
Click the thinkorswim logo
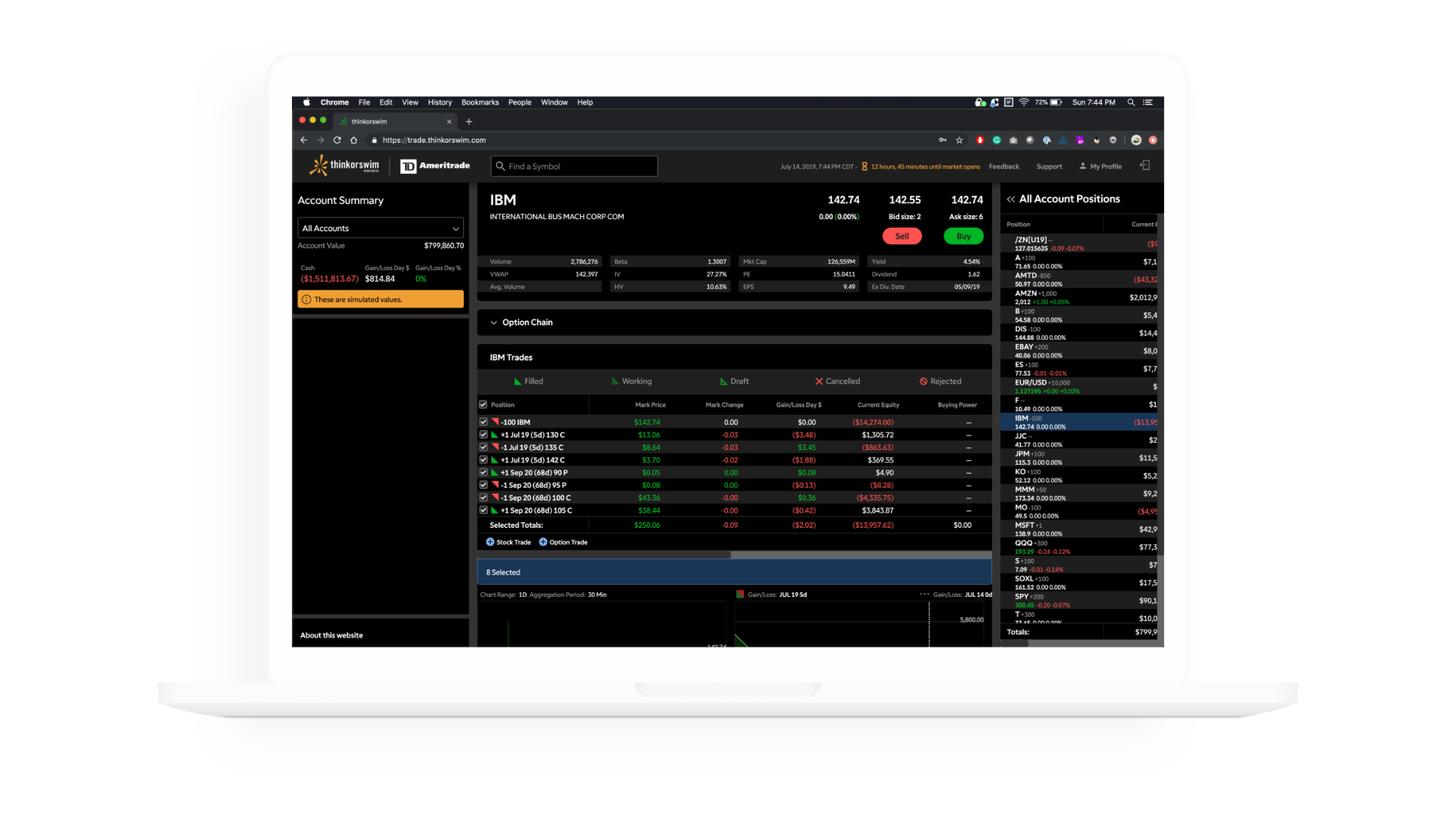click(344, 165)
